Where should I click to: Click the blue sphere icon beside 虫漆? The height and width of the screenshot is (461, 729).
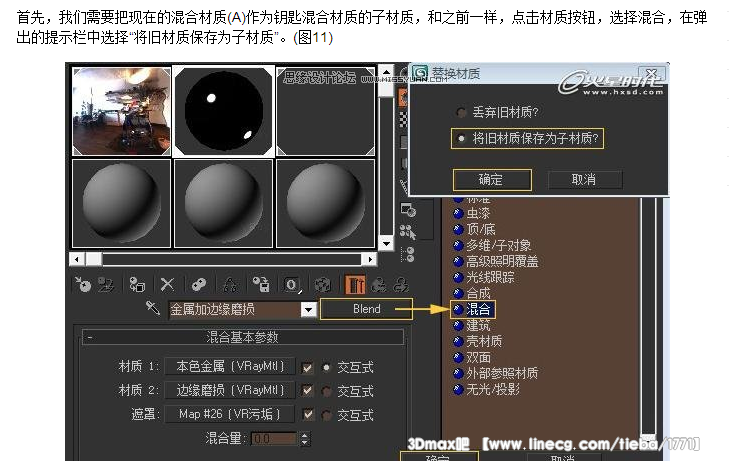tap(458, 213)
